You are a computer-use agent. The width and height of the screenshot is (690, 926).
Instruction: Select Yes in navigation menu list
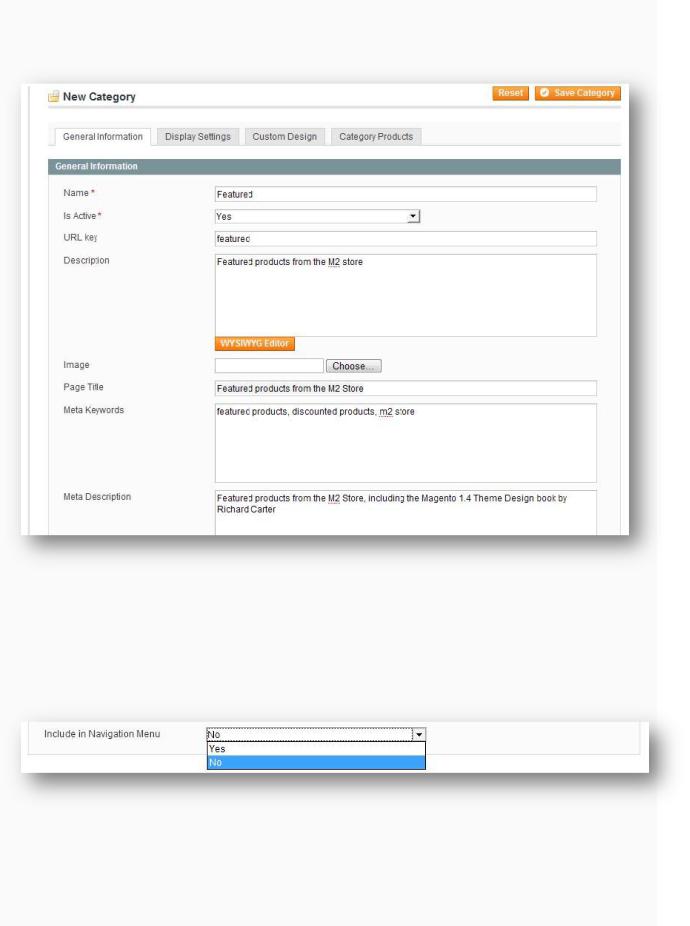[x=316, y=749]
